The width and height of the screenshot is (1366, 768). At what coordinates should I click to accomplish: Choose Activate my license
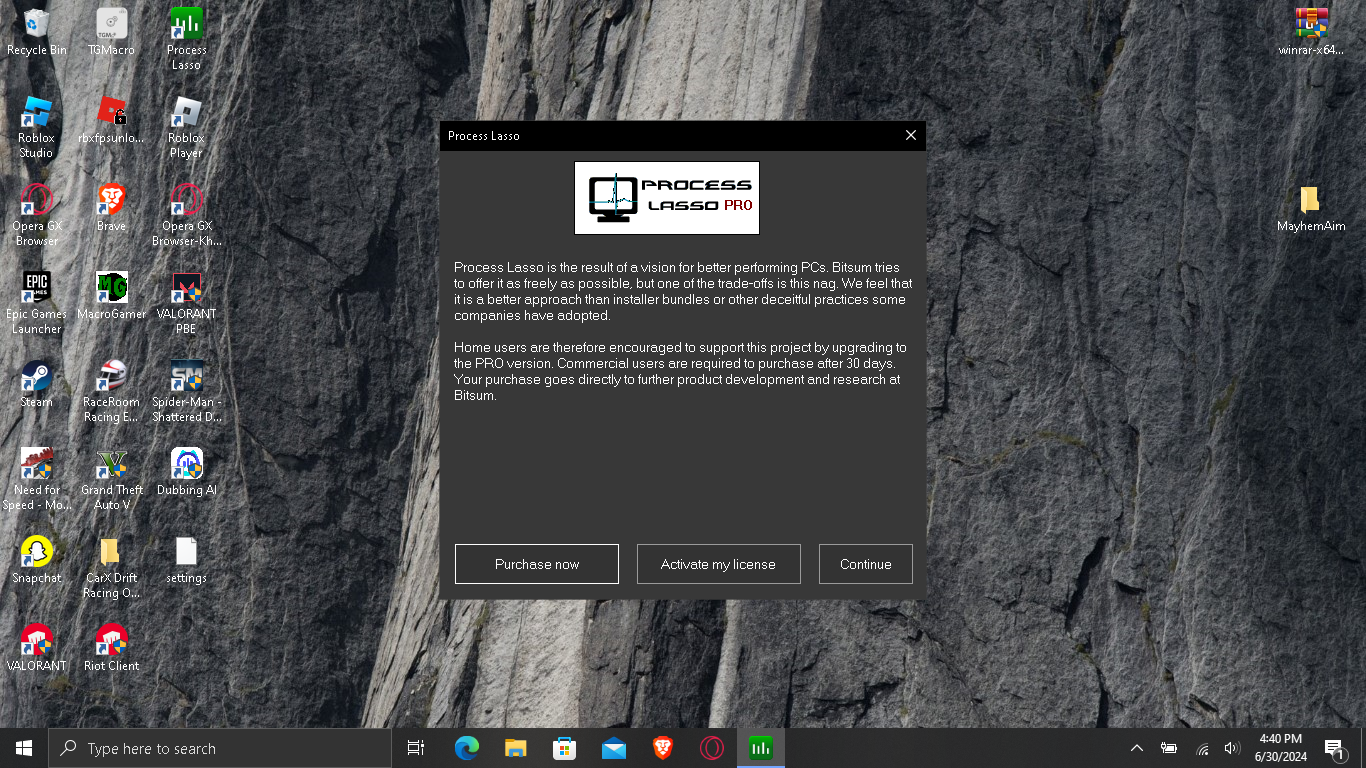pos(719,564)
